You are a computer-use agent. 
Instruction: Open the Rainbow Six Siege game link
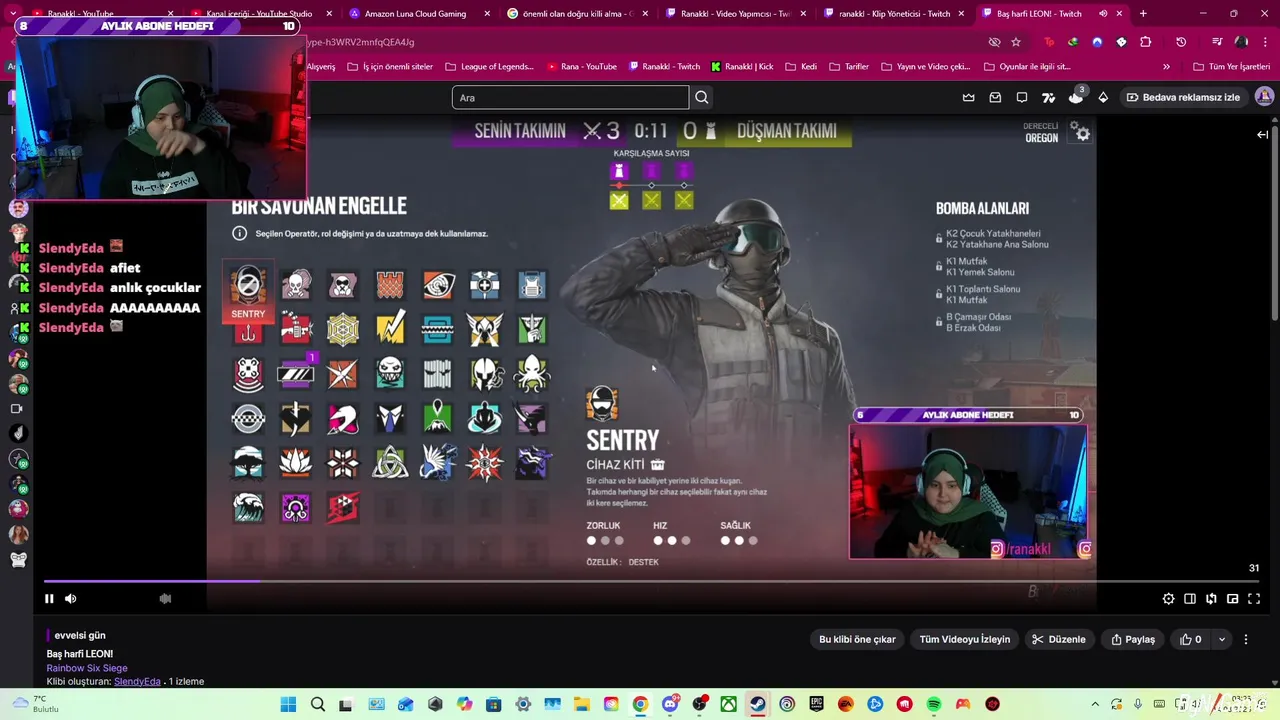87,668
